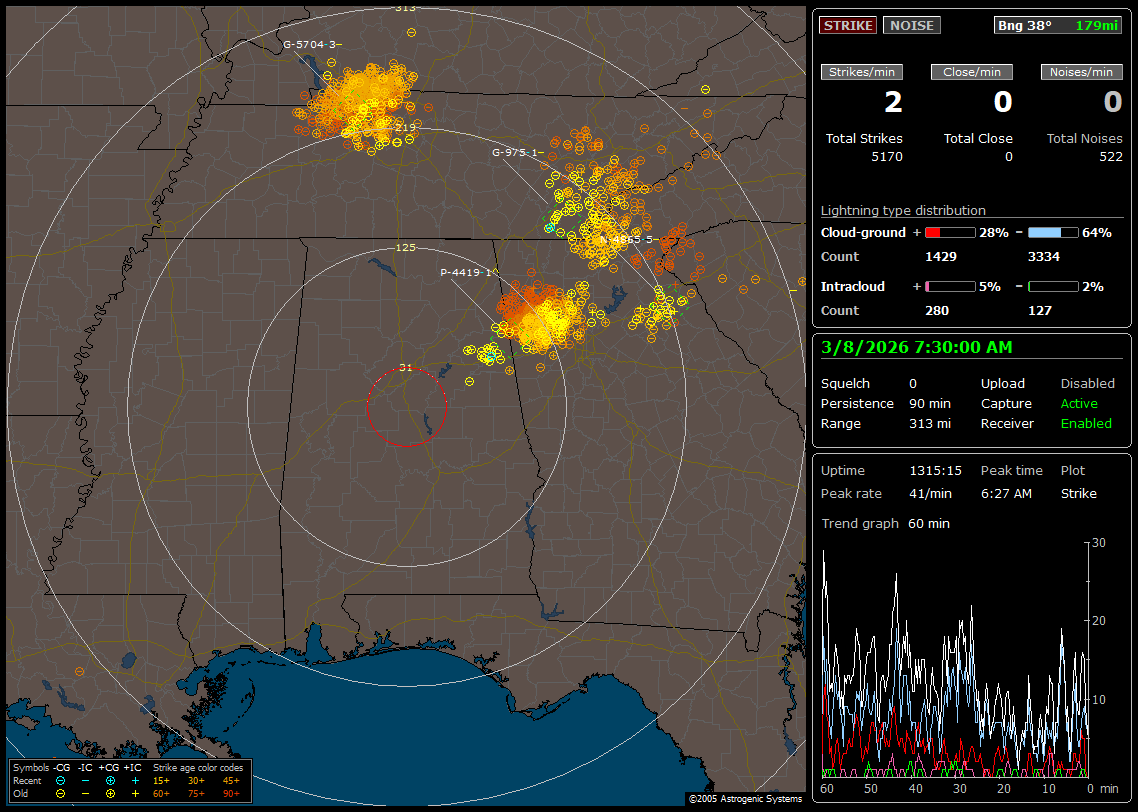Click the 15+ strike age color code
The width and height of the screenshot is (1138, 812).
162,780
